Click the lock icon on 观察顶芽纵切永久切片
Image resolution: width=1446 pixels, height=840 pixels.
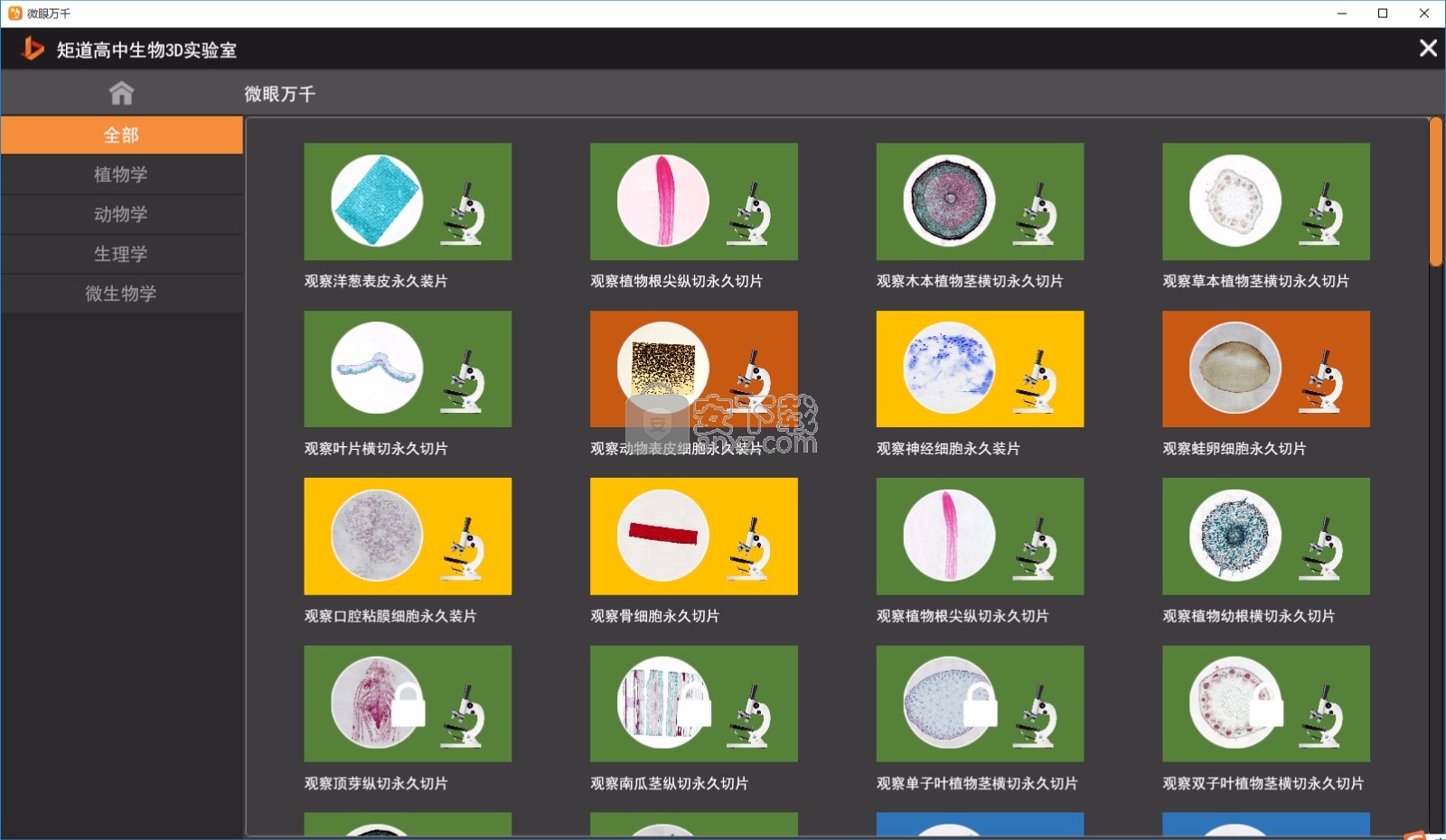tap(408, 705)
